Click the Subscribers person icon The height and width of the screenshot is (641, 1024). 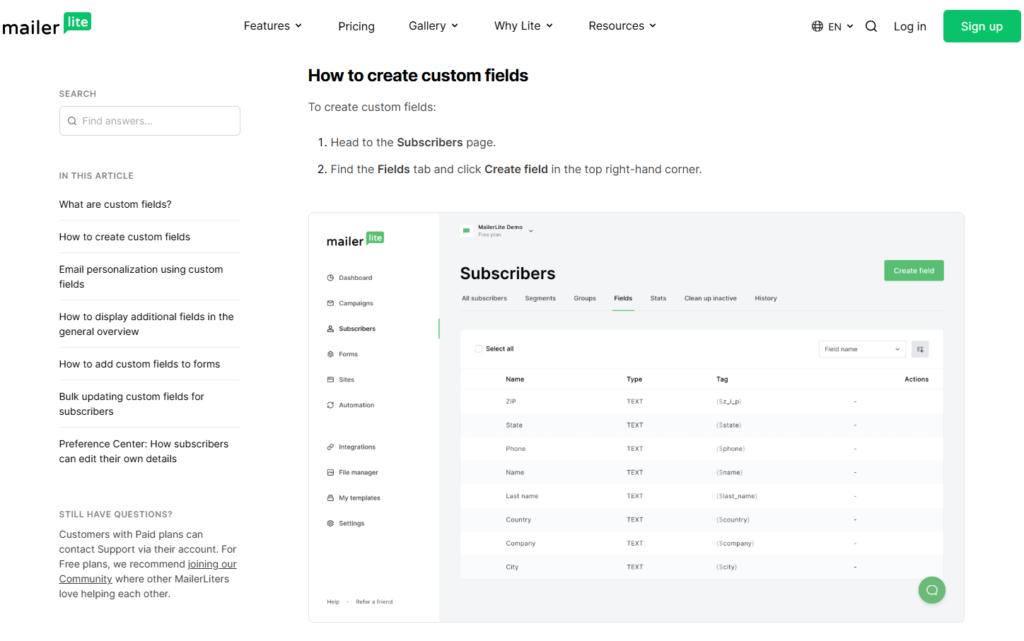330,328
